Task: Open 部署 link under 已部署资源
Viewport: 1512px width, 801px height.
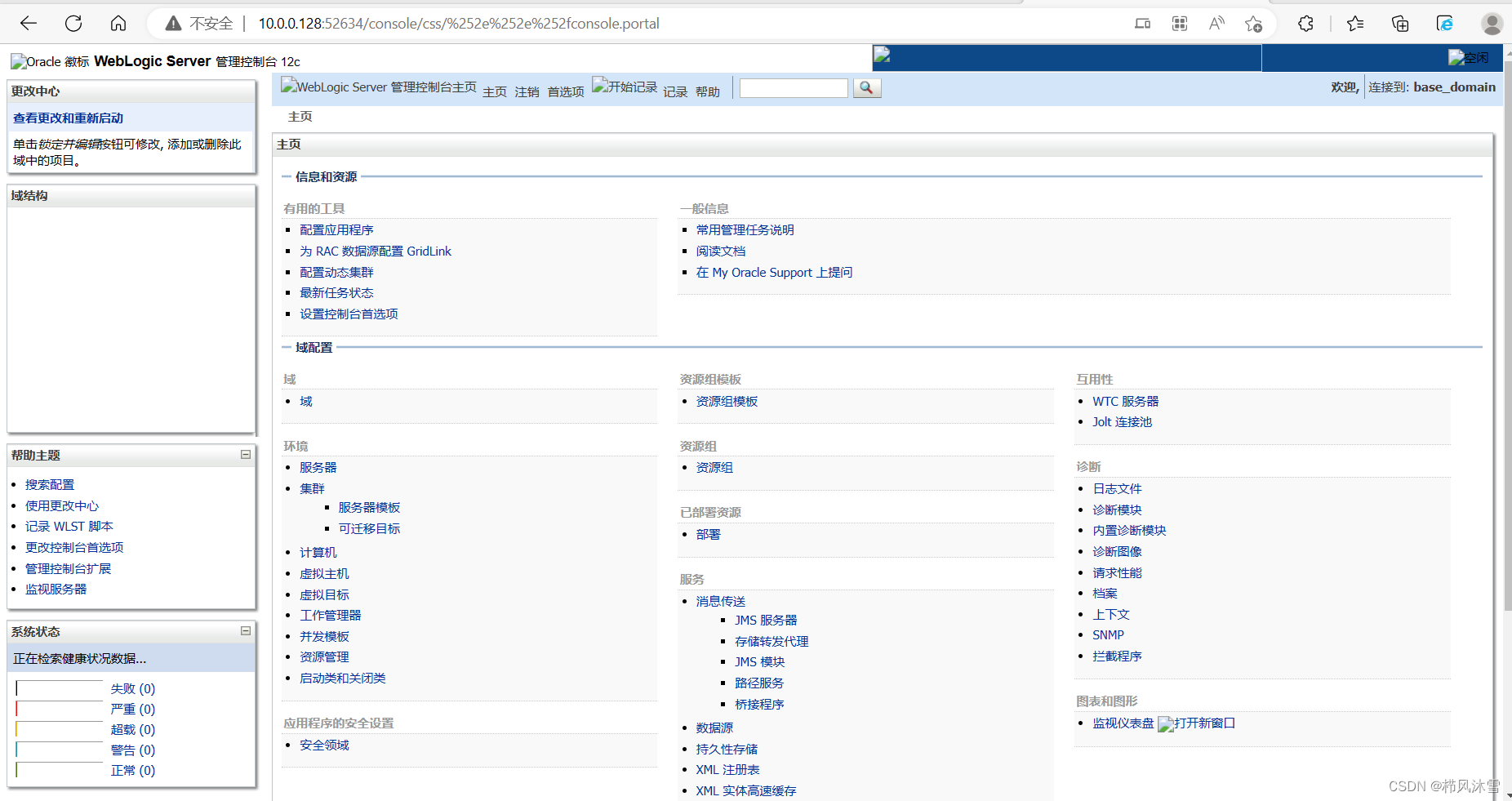Action: point(709,535)
